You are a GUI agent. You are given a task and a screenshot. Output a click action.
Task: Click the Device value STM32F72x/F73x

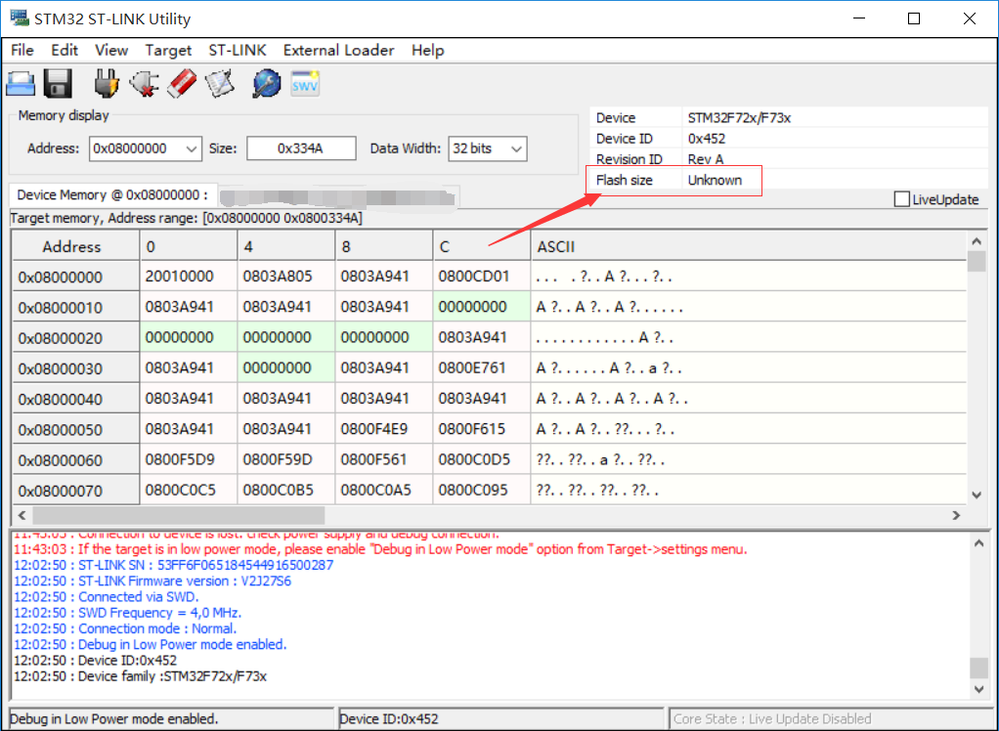click(739, 118)
